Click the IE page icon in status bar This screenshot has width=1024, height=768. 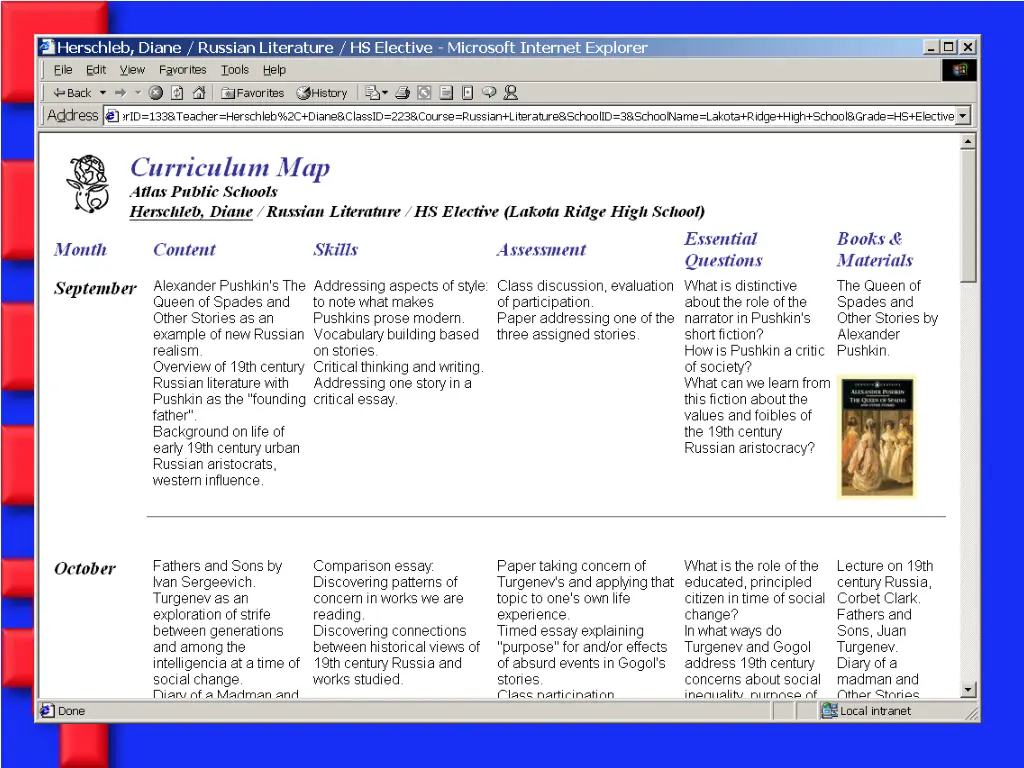tap(46, 711)
